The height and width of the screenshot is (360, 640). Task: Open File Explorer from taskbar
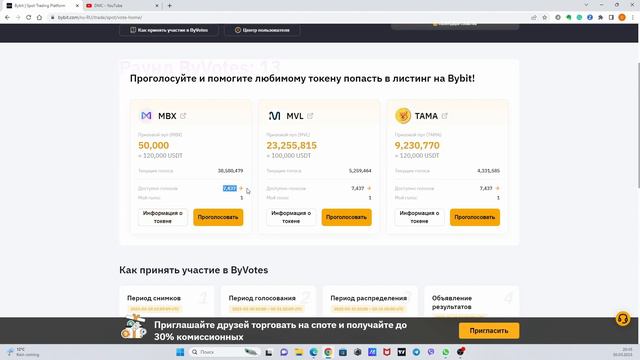coord(299,352)
